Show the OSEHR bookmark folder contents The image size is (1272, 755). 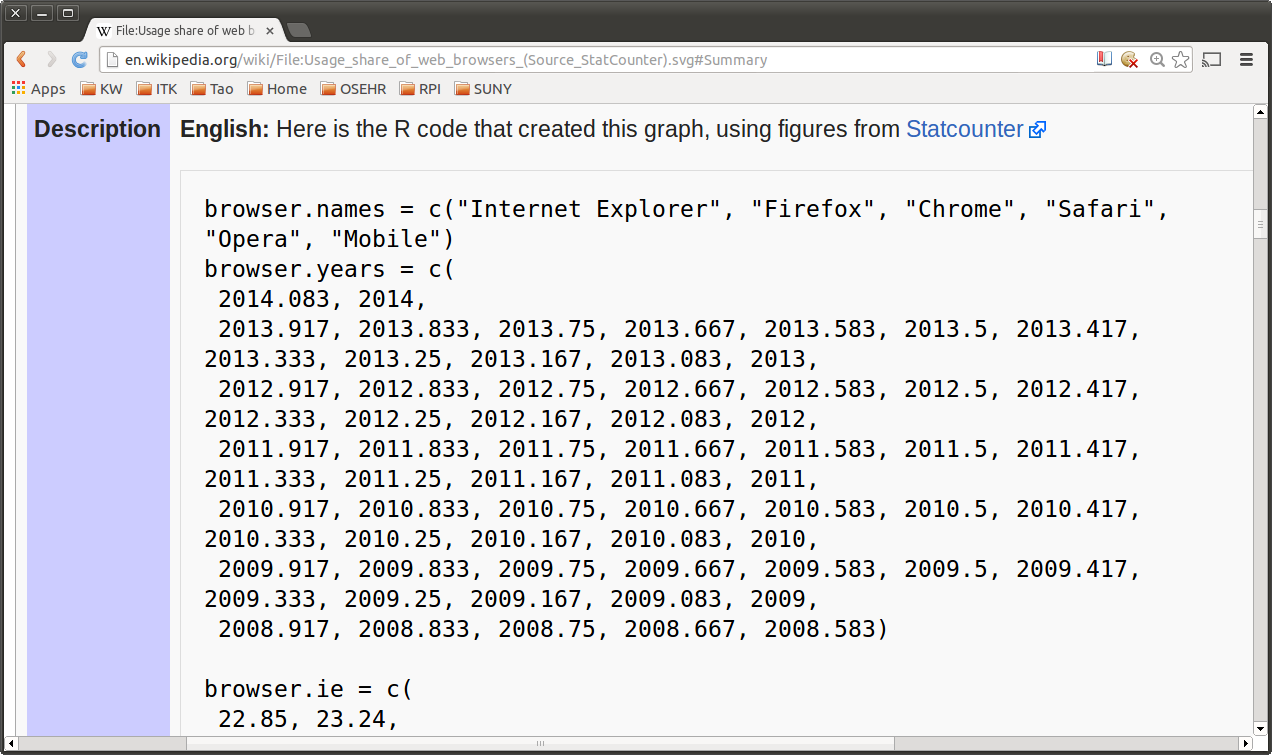tap(353, 89)
